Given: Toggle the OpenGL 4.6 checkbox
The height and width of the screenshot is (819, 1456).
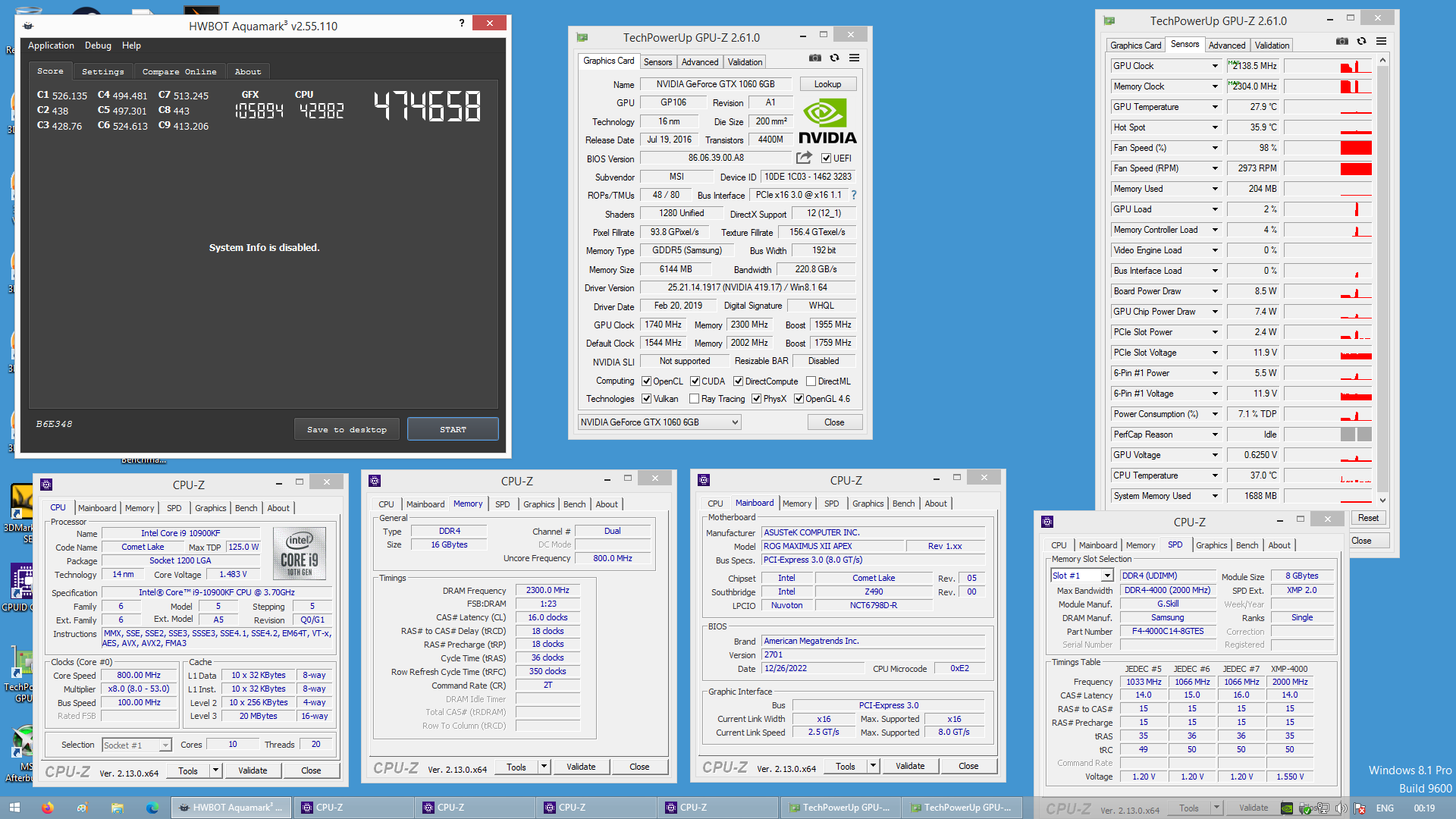Looking at the screenshot, I should click(x=799, y=399).
